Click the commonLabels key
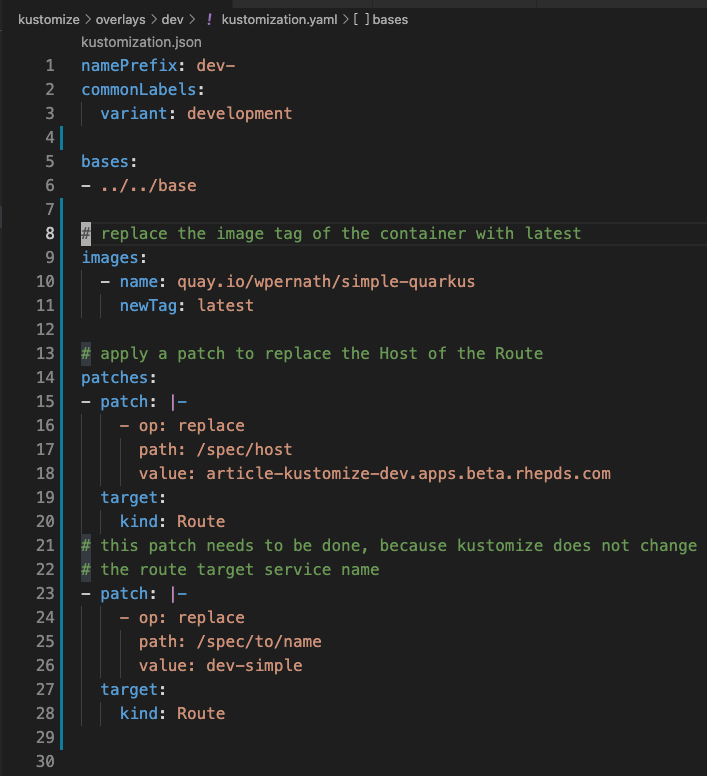This screenshot has height=776, width=707. (x=139, y=90)
